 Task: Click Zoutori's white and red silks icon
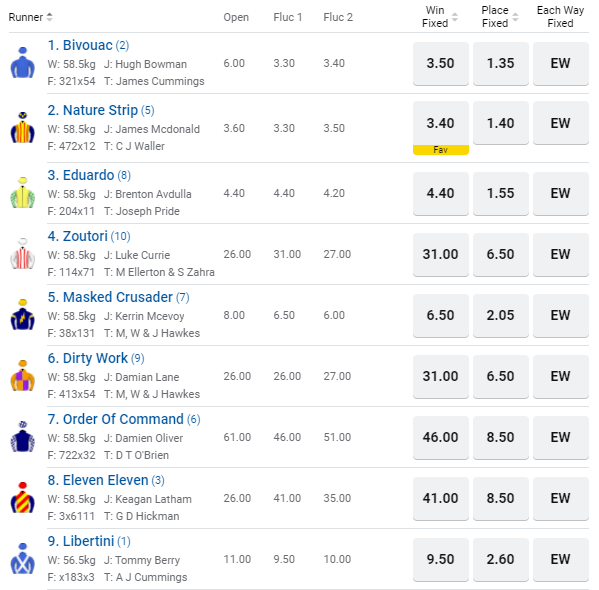click(23, 254)
